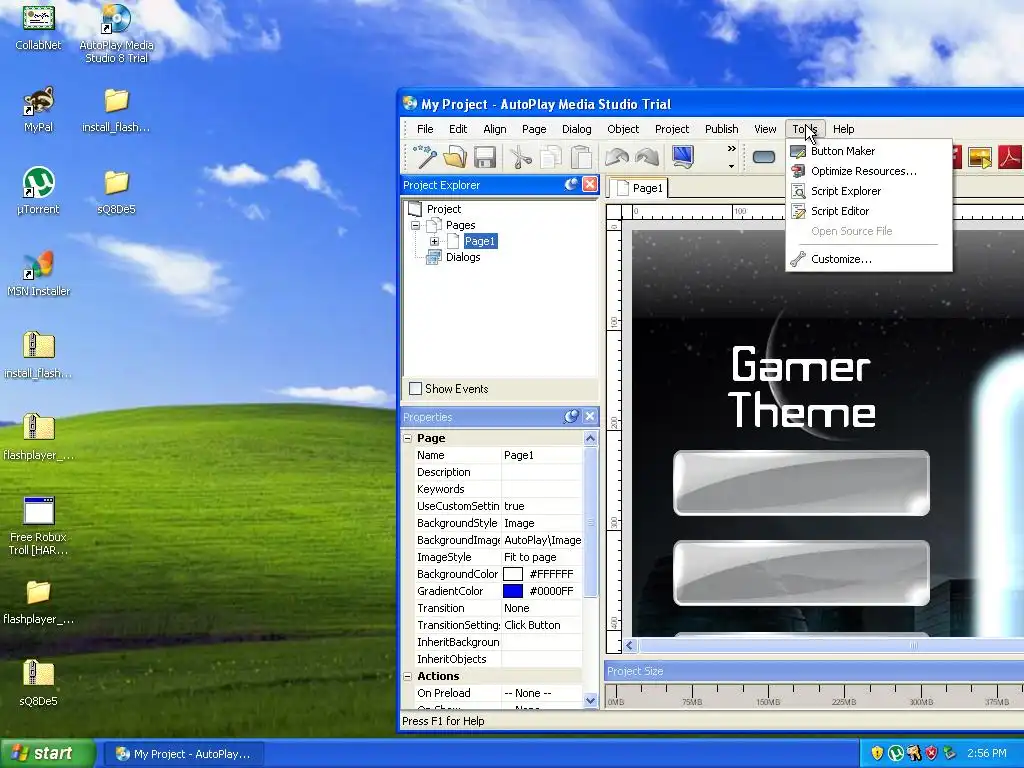
Task: Open the Object menu
Action: coord(623,129)
